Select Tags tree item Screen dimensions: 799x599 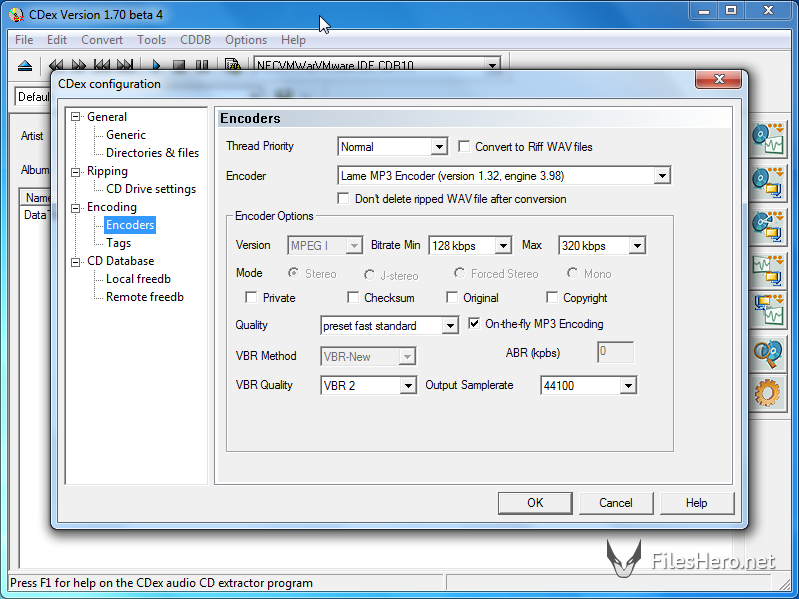[x=118, y=243]
